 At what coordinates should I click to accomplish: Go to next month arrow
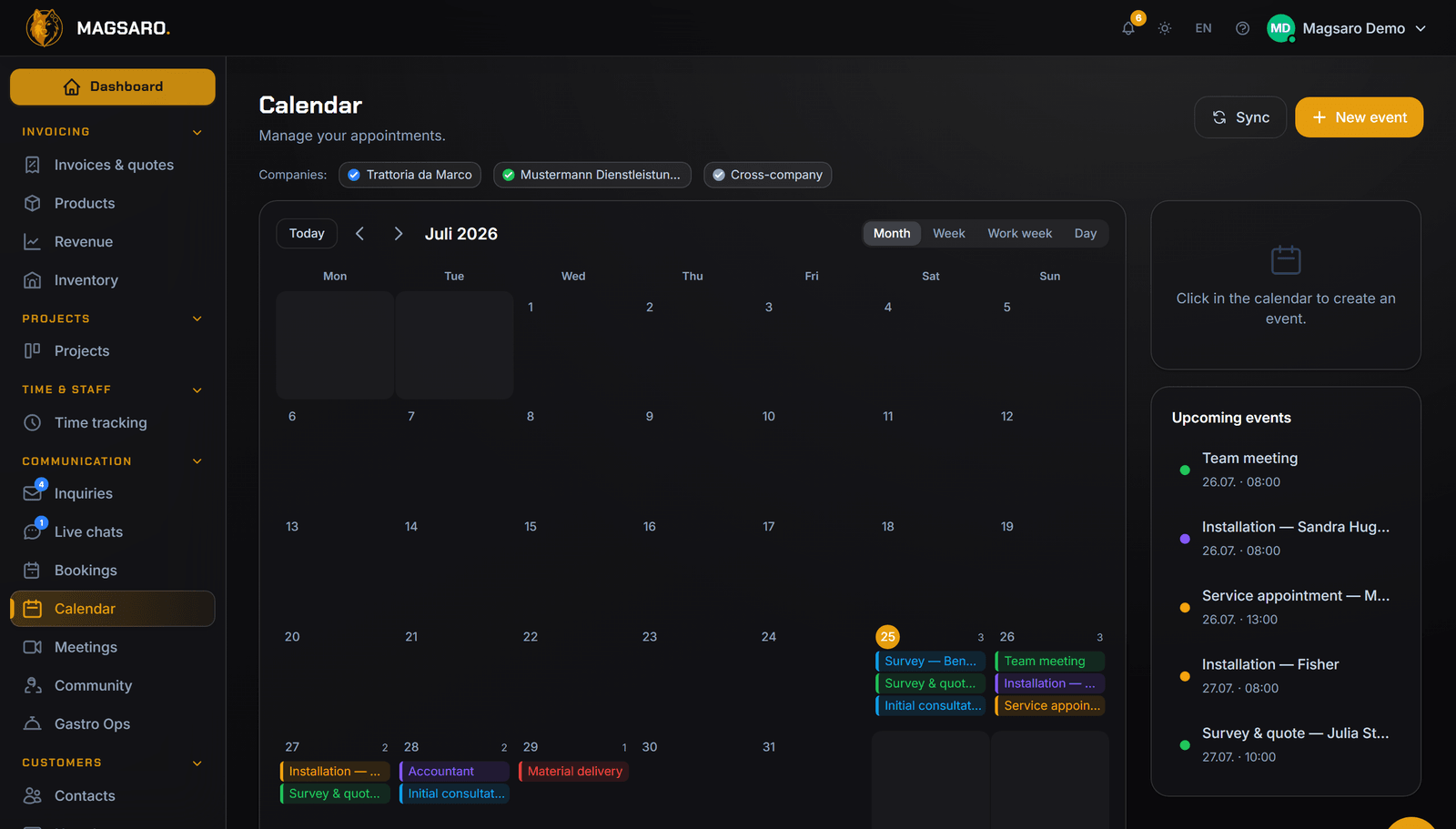(398, 234)
